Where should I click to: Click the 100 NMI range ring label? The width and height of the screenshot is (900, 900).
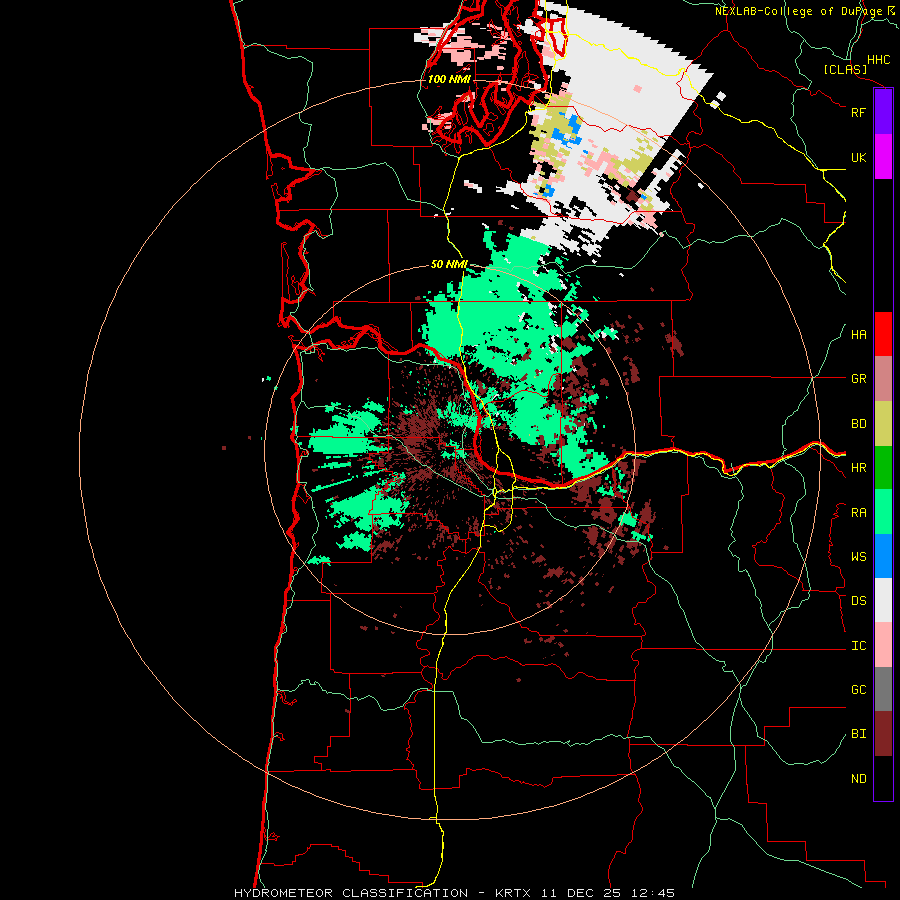point(449,79)
